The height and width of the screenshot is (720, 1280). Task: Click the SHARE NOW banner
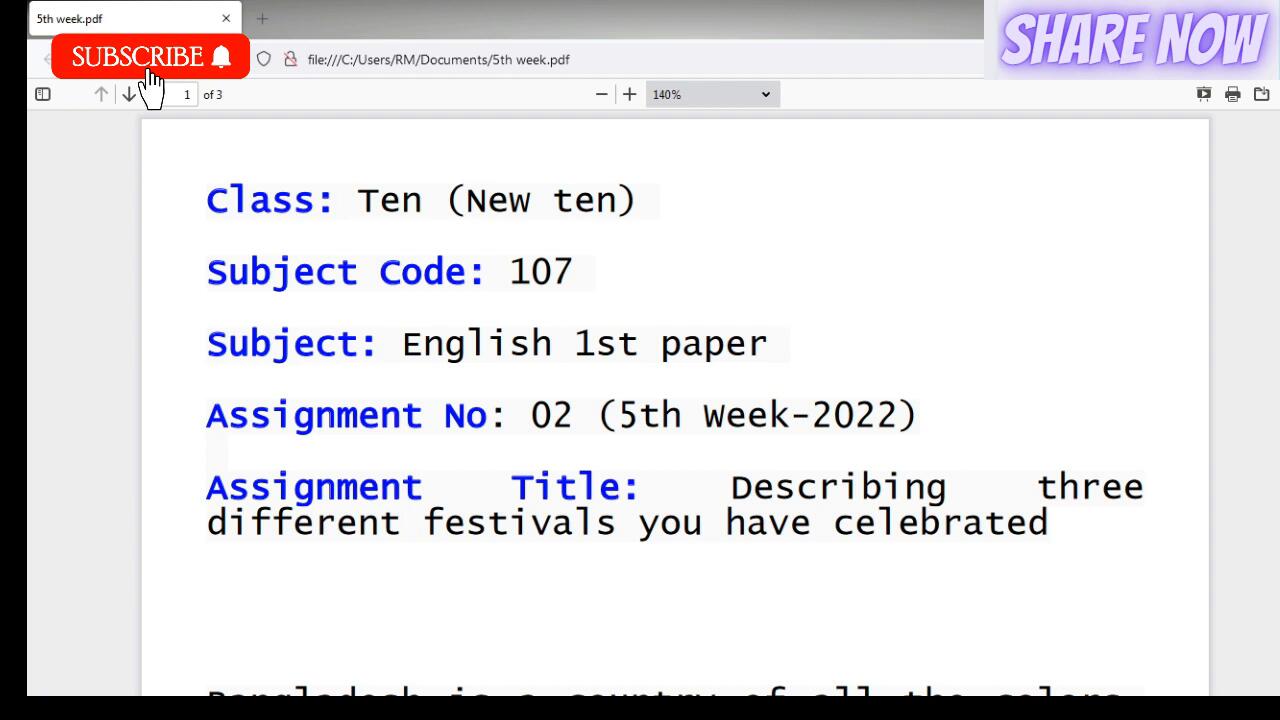point(1132,40)
